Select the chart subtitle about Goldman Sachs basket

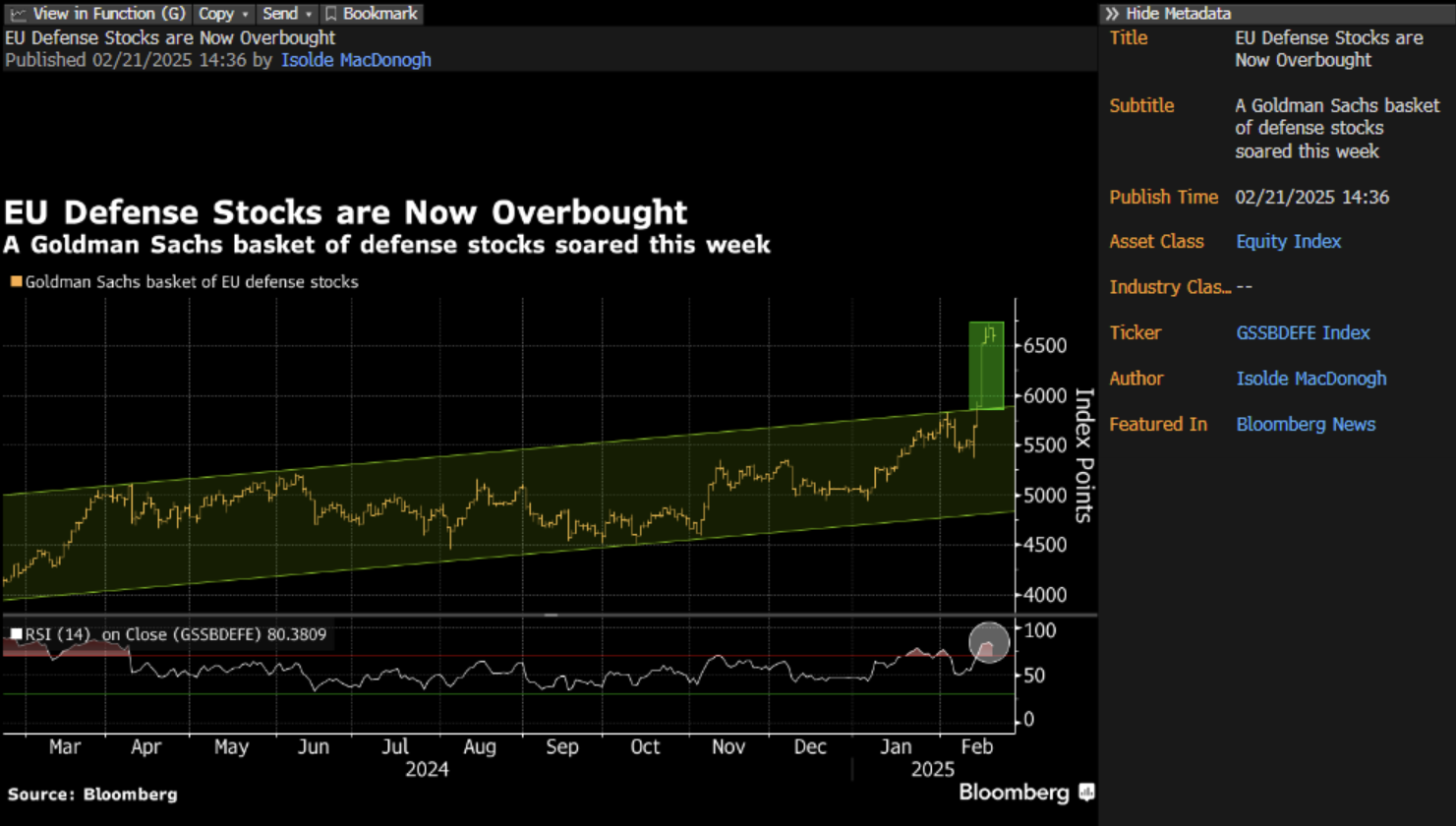pos(386,245)
